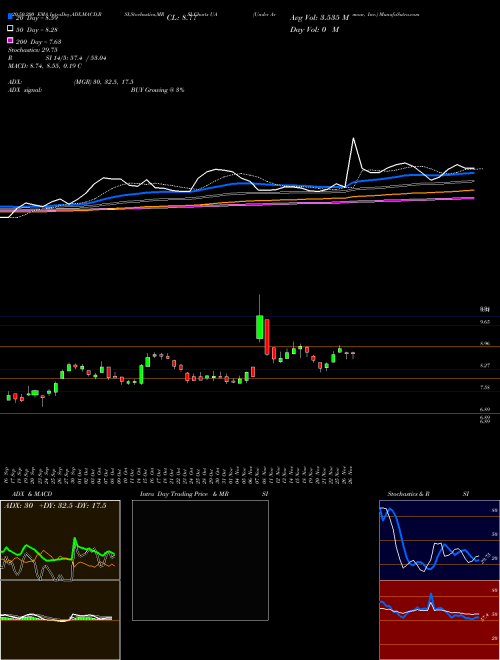Click the 8.96 price axis label
500x660 pixels.
[x=485, y=343]
